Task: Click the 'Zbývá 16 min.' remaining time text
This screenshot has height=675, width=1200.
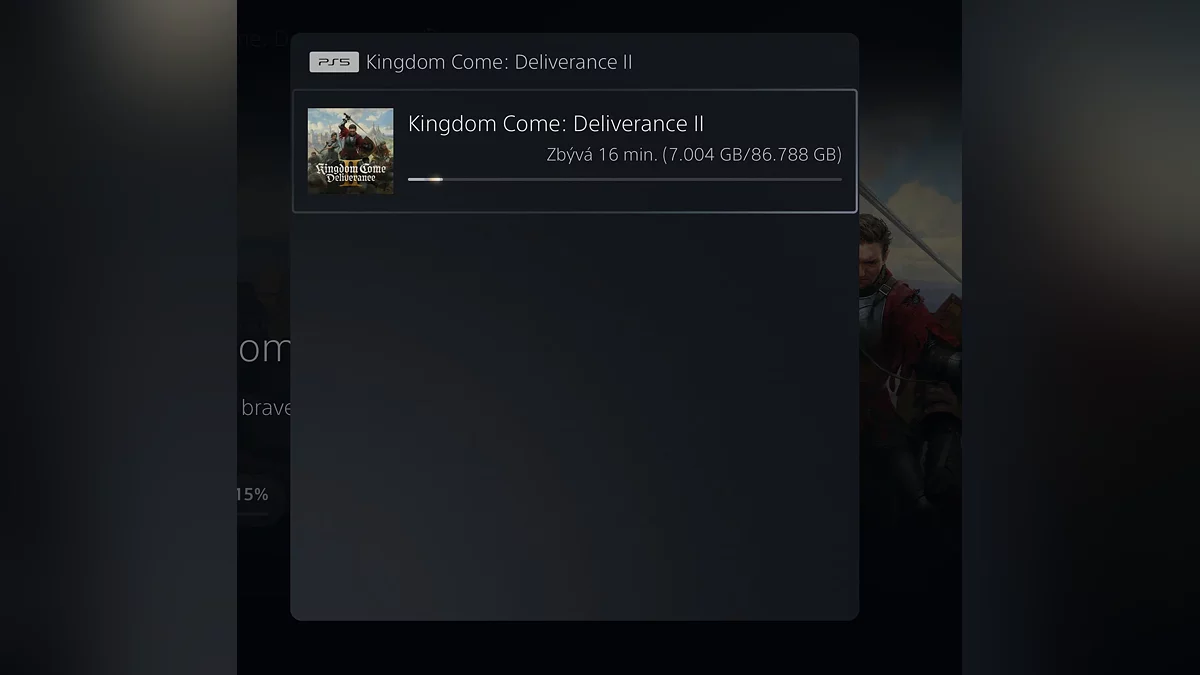Action: click(602, 155)
